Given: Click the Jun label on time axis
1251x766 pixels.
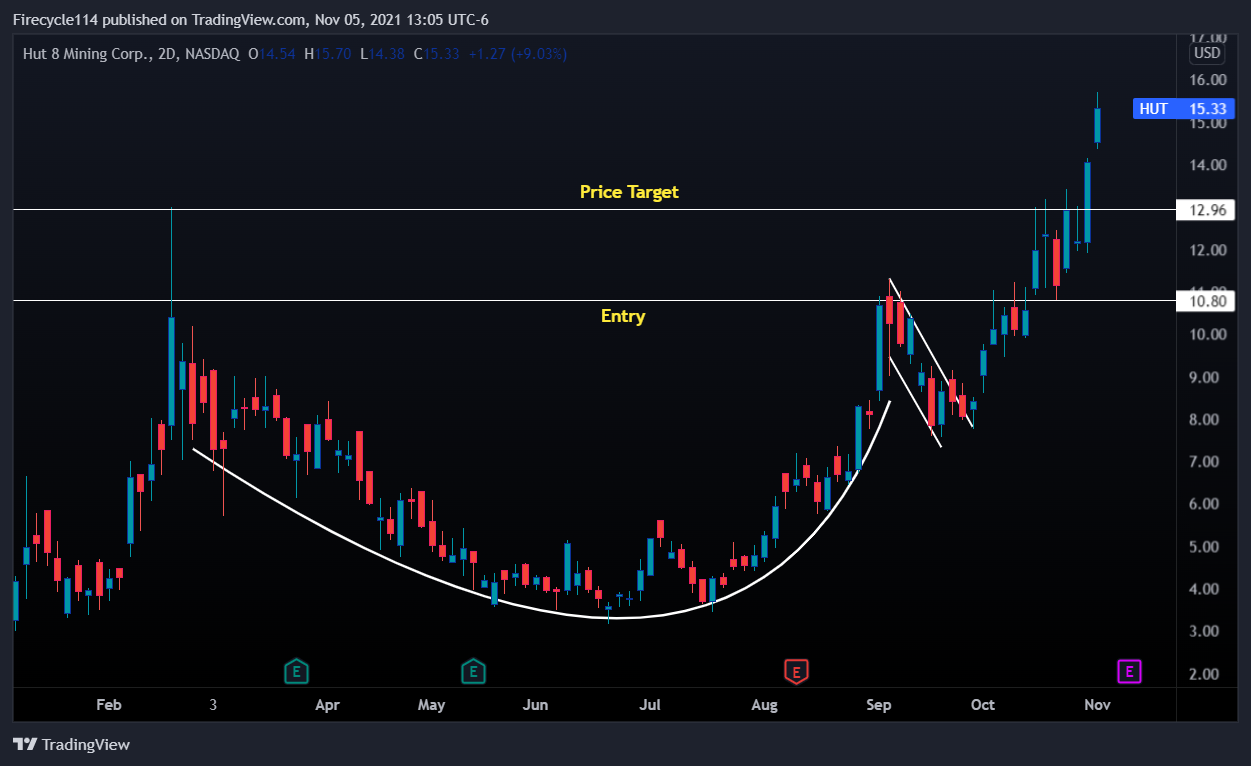Looking at the screenshot, I should 536,705.
